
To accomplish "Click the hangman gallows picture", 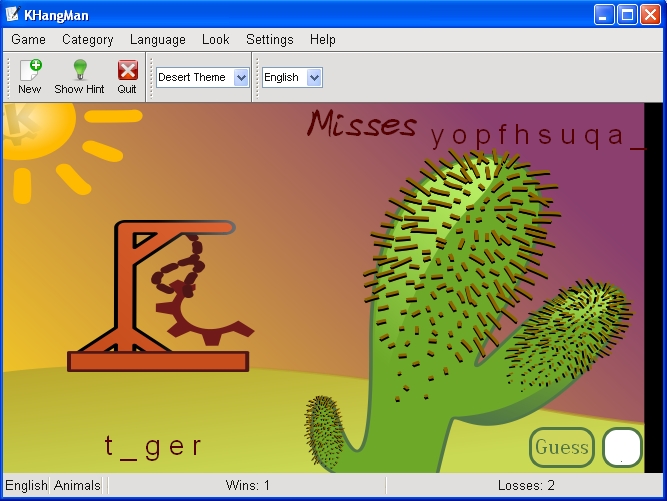I will [x=160, y=295].
